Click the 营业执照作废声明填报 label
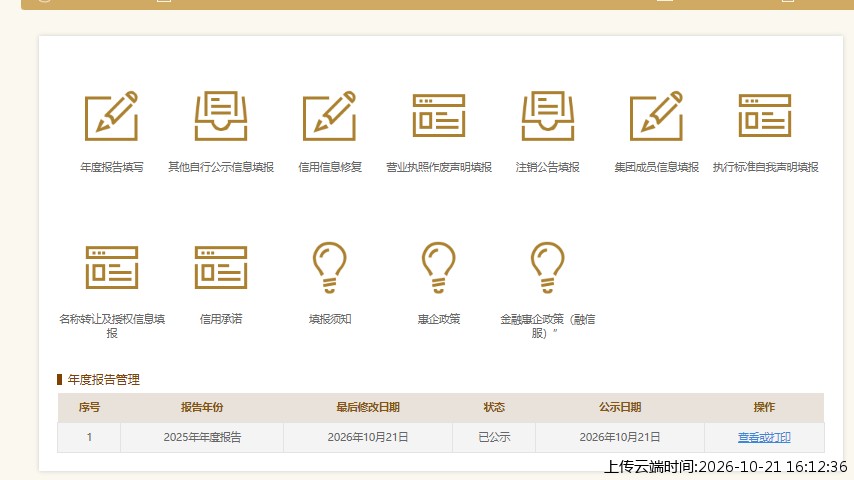The image size is (854, 480). [439, 167]
